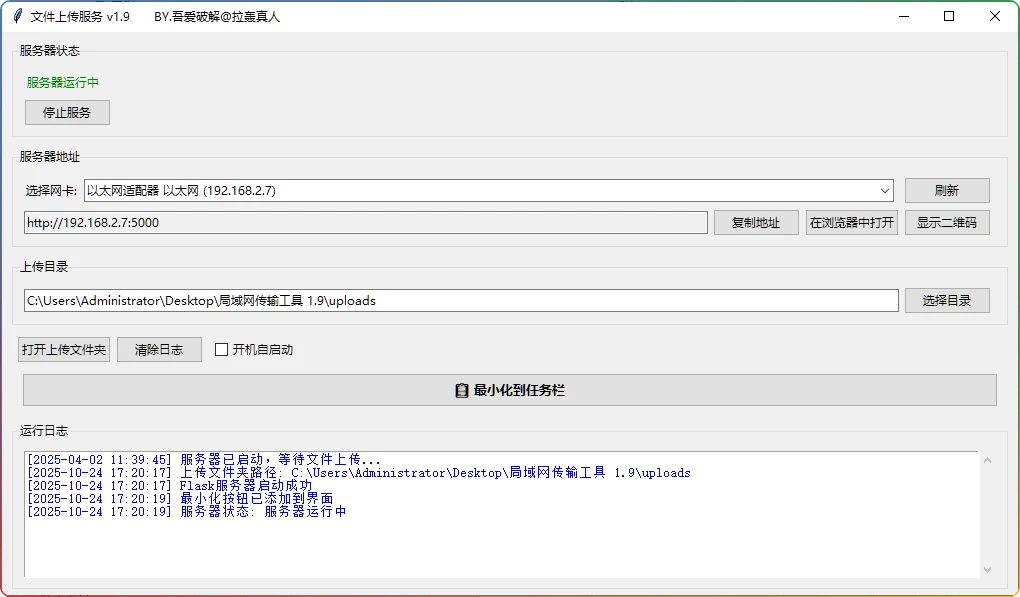Viewport: 1020px width, 597px height.
Task: Show the QR code via 显示二维码
Action: tap(946, 222)
